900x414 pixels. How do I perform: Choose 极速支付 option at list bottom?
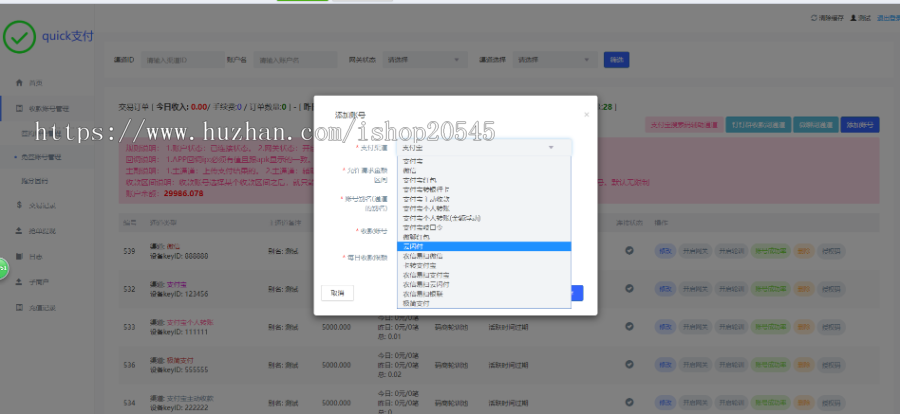click(x=484, y=303)
